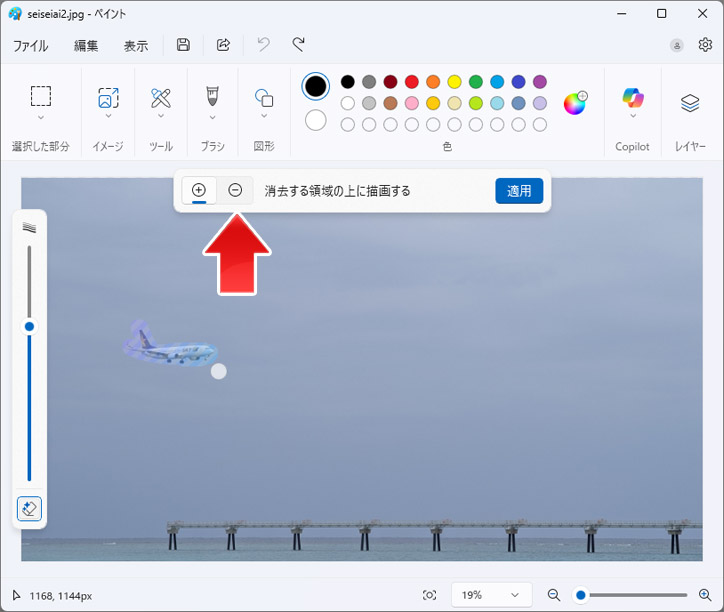724x612 pixels.
Task: Click the airplane in the canvas image
Action: pos(172,347)
